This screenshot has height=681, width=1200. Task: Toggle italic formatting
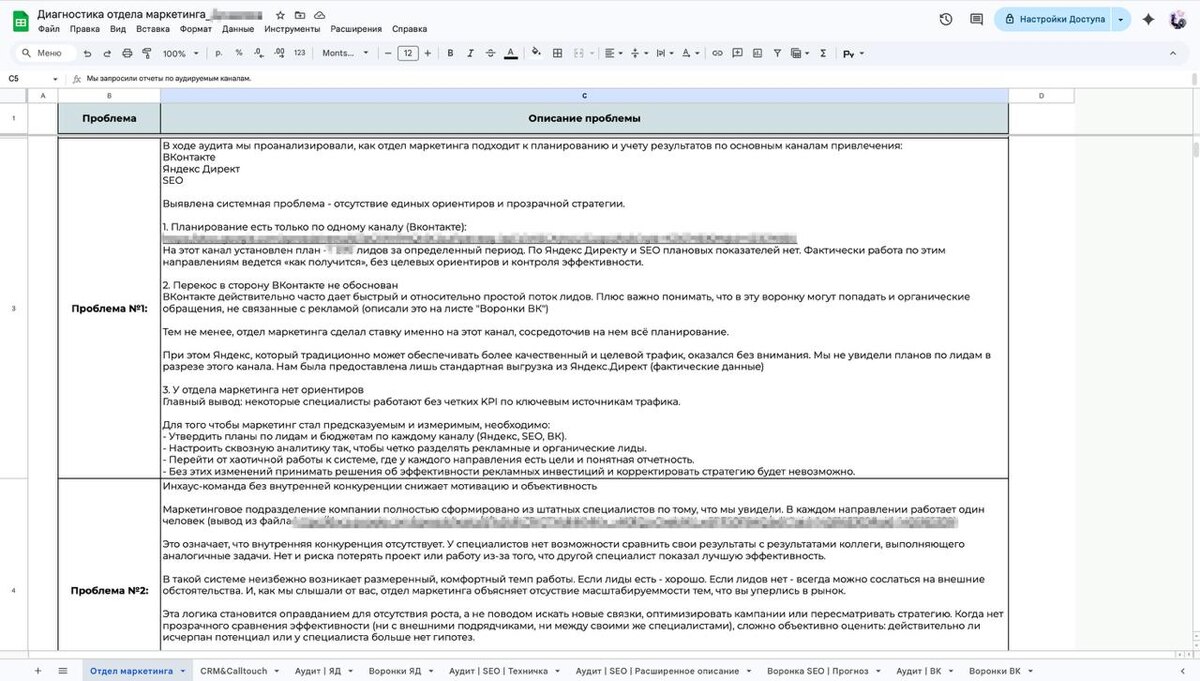coord(470,53)
